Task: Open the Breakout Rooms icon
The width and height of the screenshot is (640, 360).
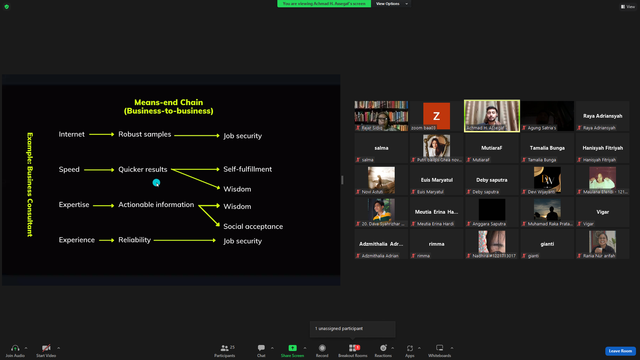Action: pos(353,348)
